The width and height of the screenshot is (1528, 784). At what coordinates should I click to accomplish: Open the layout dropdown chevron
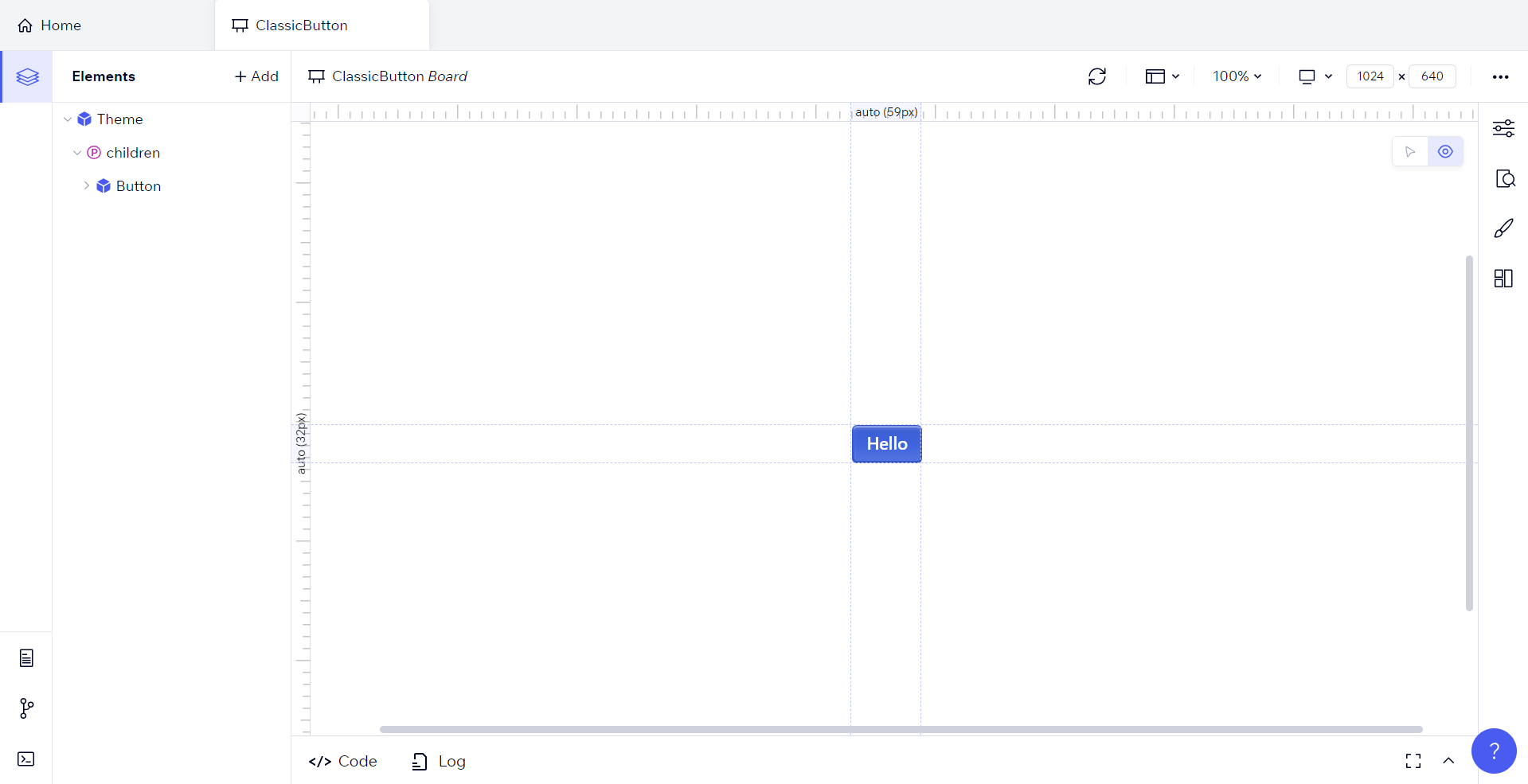point(1175,76)
